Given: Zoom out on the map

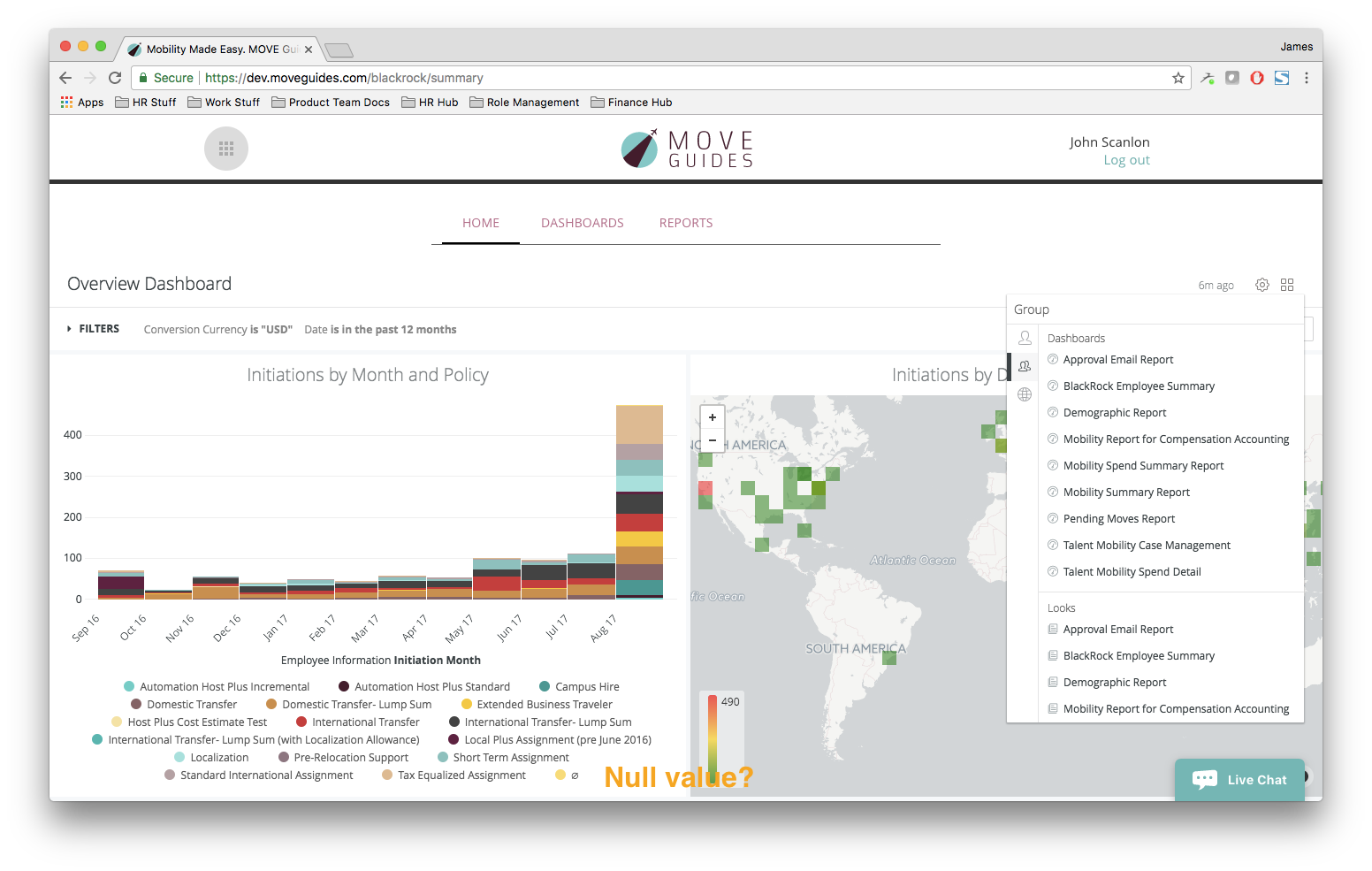Looking at the screenshot, I should point(713,440).
